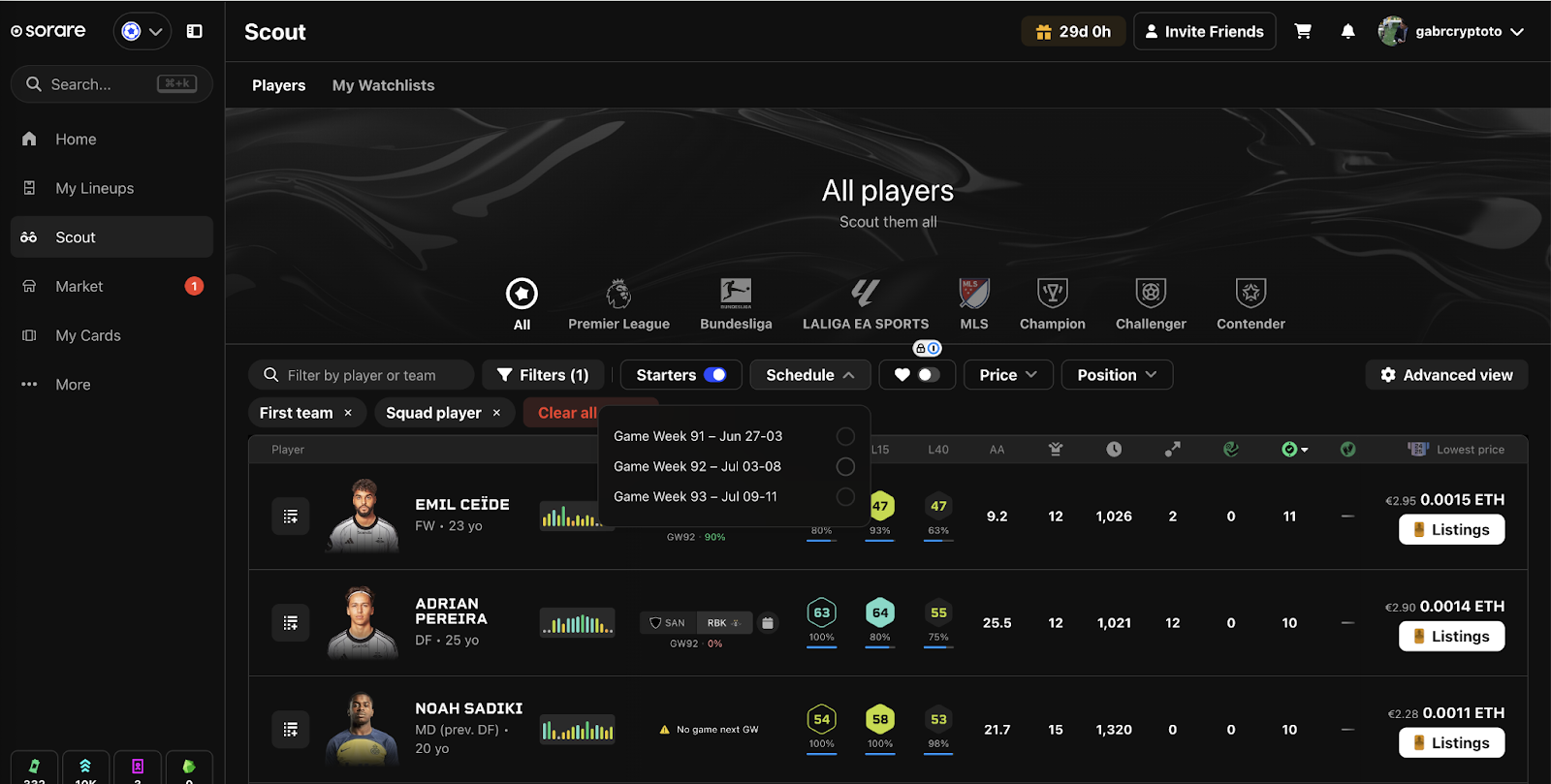Open the notifications bell
Image resolution: width=1551 pixels, height=784 pixels.
coord(1347,31)
